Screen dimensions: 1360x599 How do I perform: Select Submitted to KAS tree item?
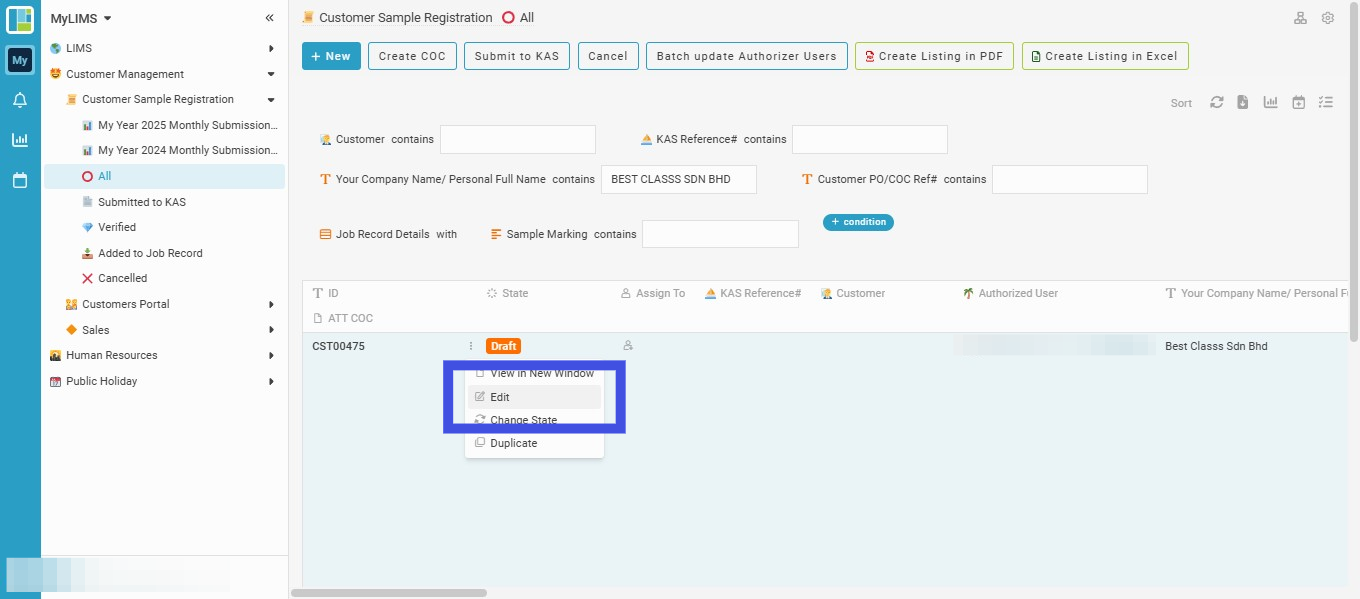(142, 202)
